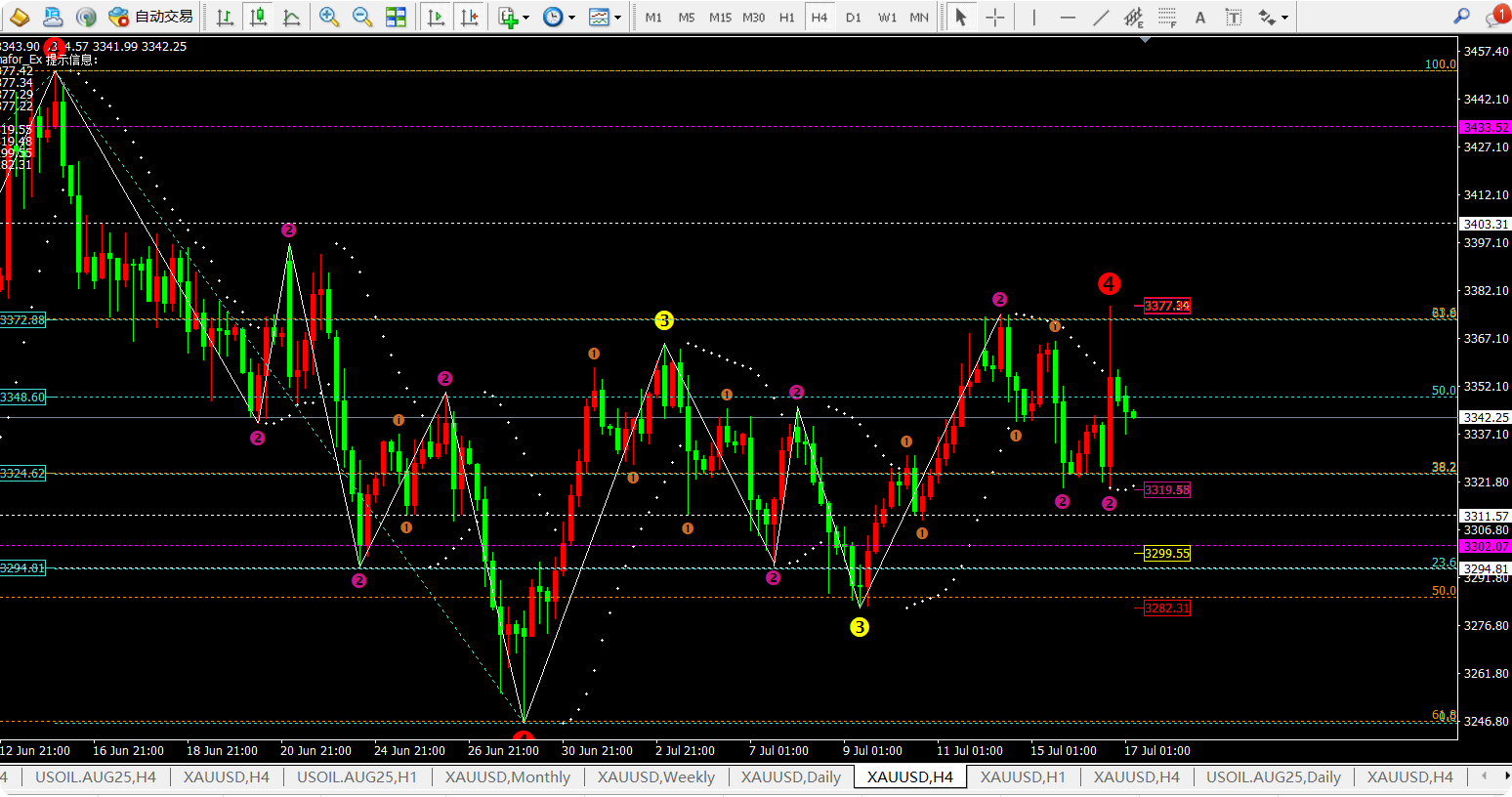Select the vertical line drawing tool
This screenshot has height=797, width=1512.
click(1033, 17)
